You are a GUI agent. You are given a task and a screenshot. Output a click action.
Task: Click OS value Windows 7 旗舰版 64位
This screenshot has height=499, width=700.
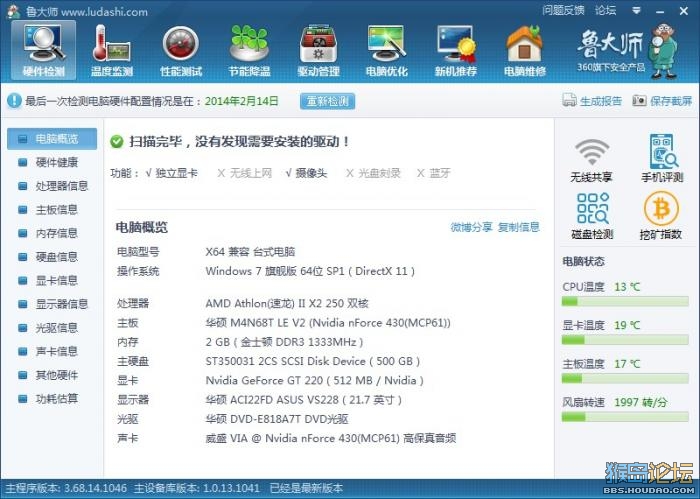(x=310, y=271)
